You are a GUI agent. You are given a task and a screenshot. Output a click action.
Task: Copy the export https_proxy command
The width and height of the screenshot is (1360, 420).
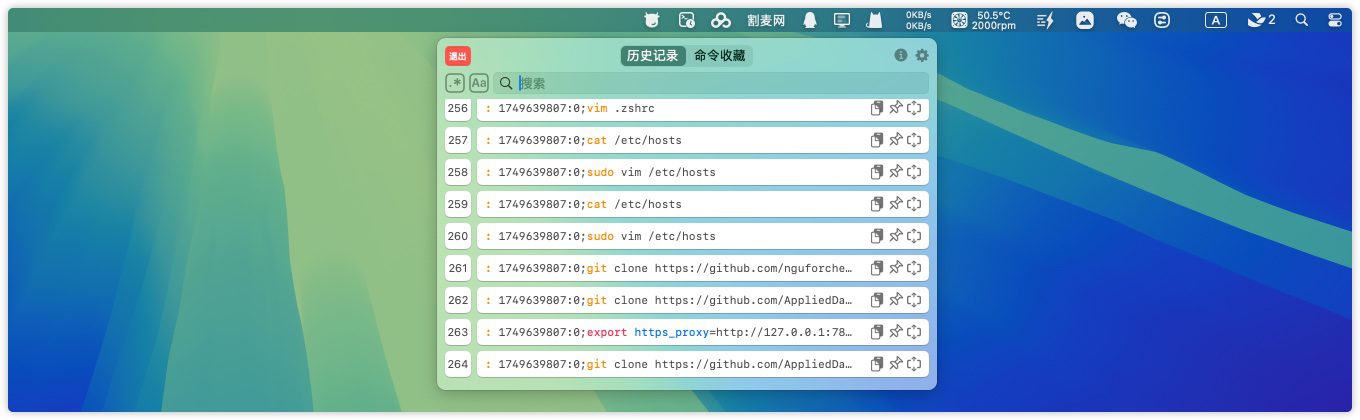pyautogui.click(x=877, y=332)
